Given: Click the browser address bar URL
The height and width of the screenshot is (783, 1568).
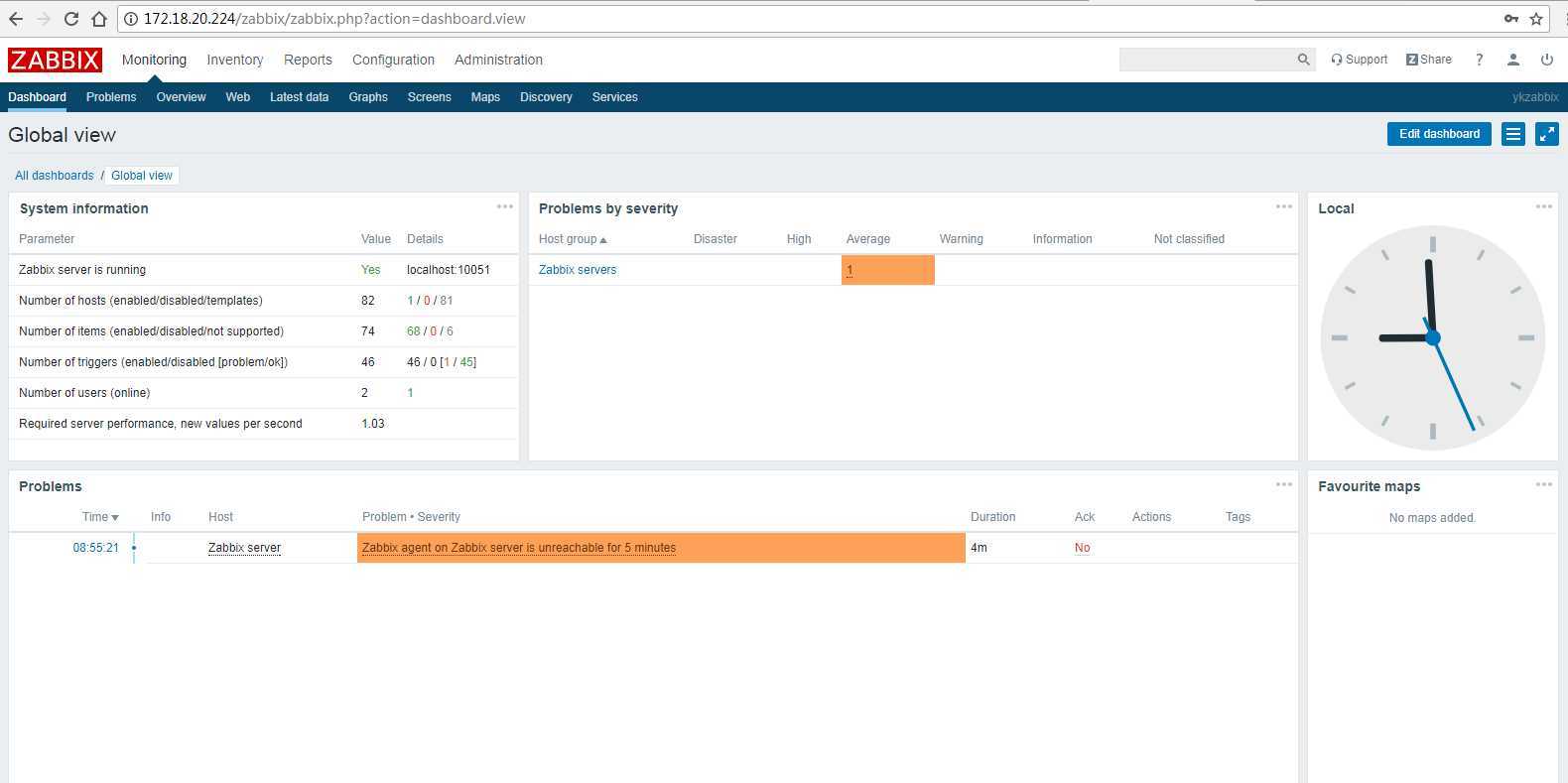Looking at the screenshot, I should [334, 19].
